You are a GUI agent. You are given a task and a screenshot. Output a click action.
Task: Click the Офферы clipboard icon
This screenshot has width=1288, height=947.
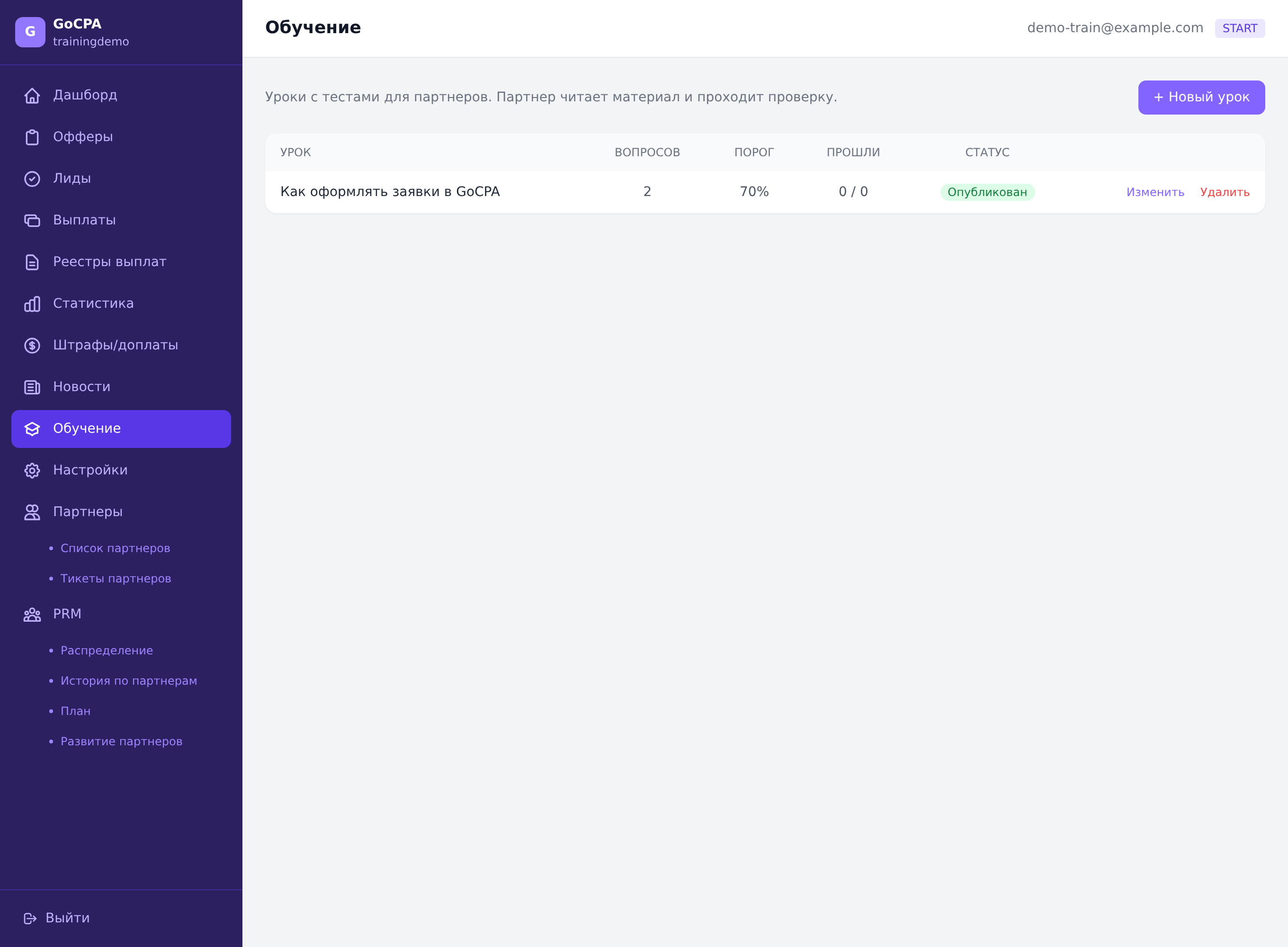pos(32,137)
